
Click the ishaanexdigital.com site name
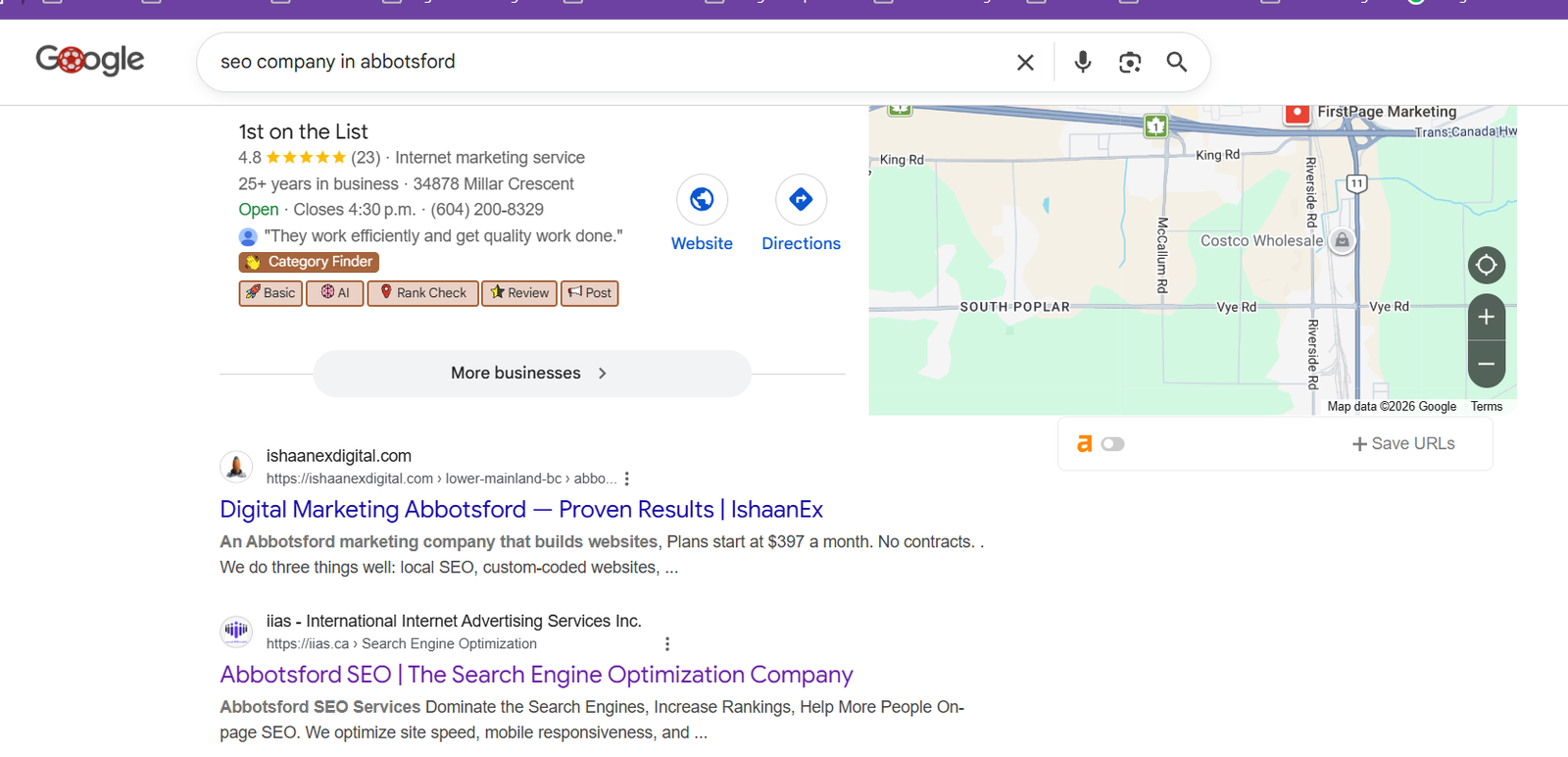point(339,456)
